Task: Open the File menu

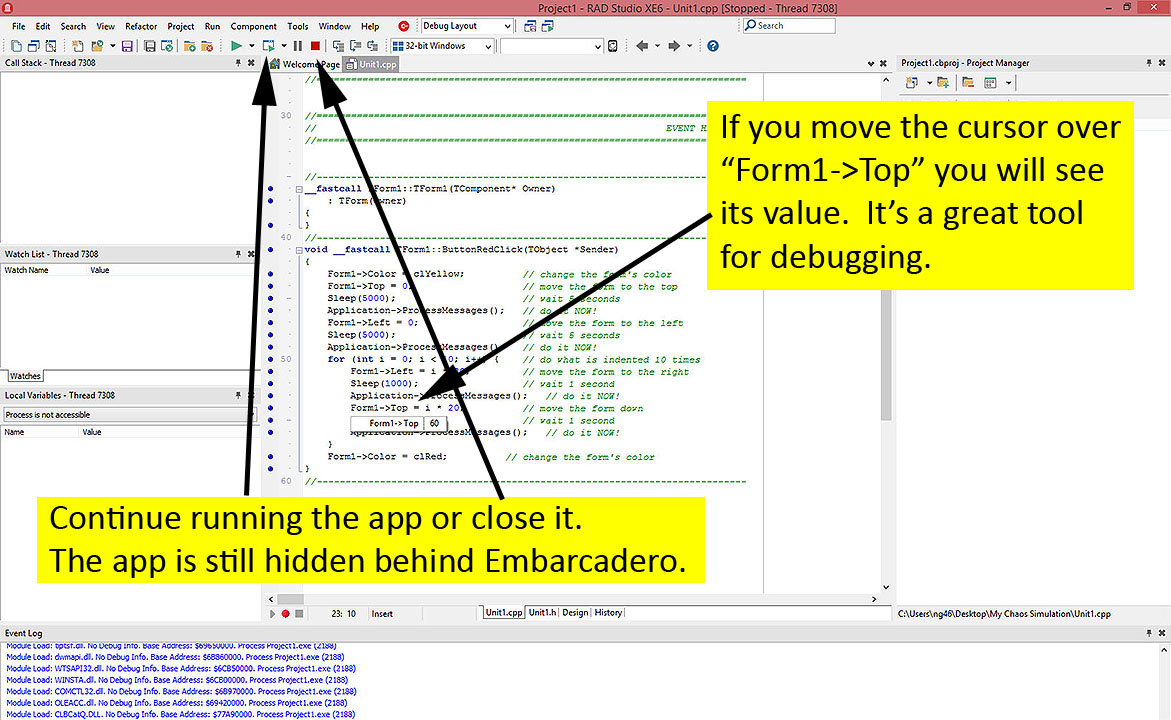Action: [19, 26]
